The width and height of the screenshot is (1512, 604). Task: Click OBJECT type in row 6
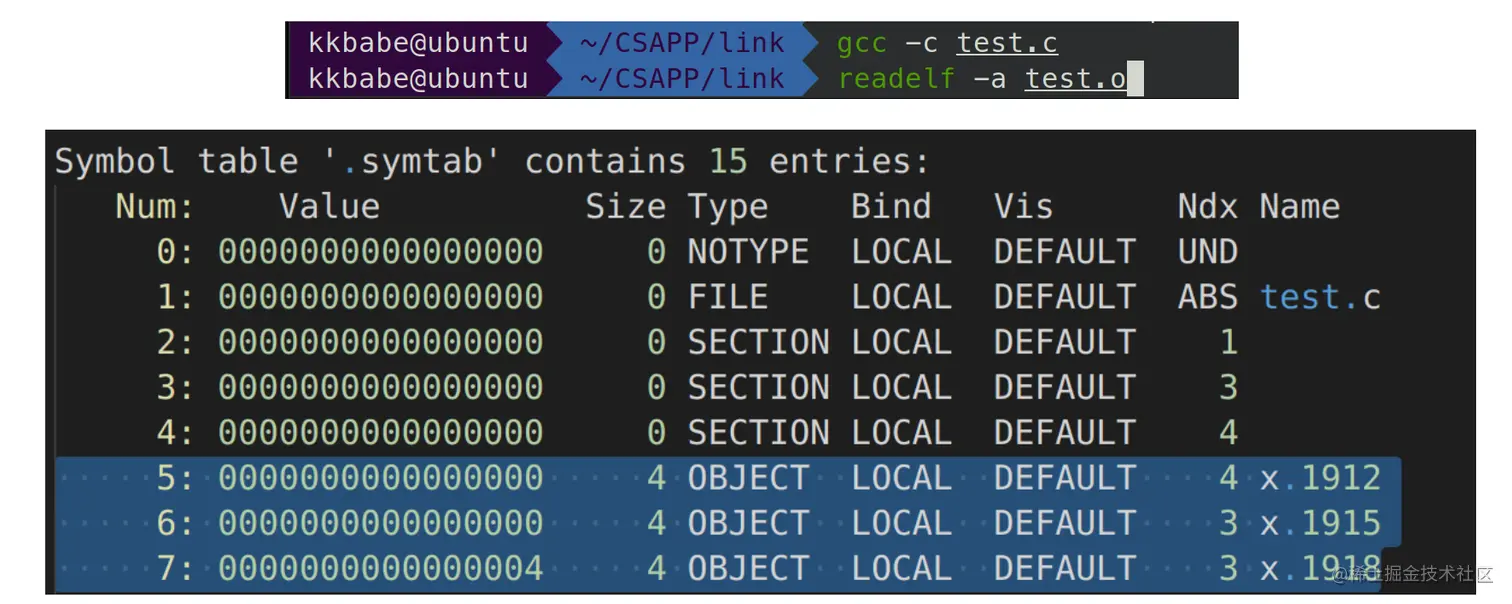click(x=748, y=523)
